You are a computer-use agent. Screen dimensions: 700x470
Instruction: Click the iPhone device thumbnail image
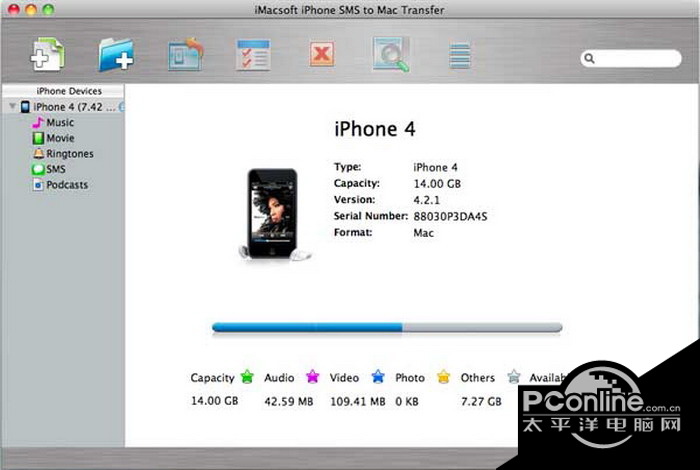(274, 215)
